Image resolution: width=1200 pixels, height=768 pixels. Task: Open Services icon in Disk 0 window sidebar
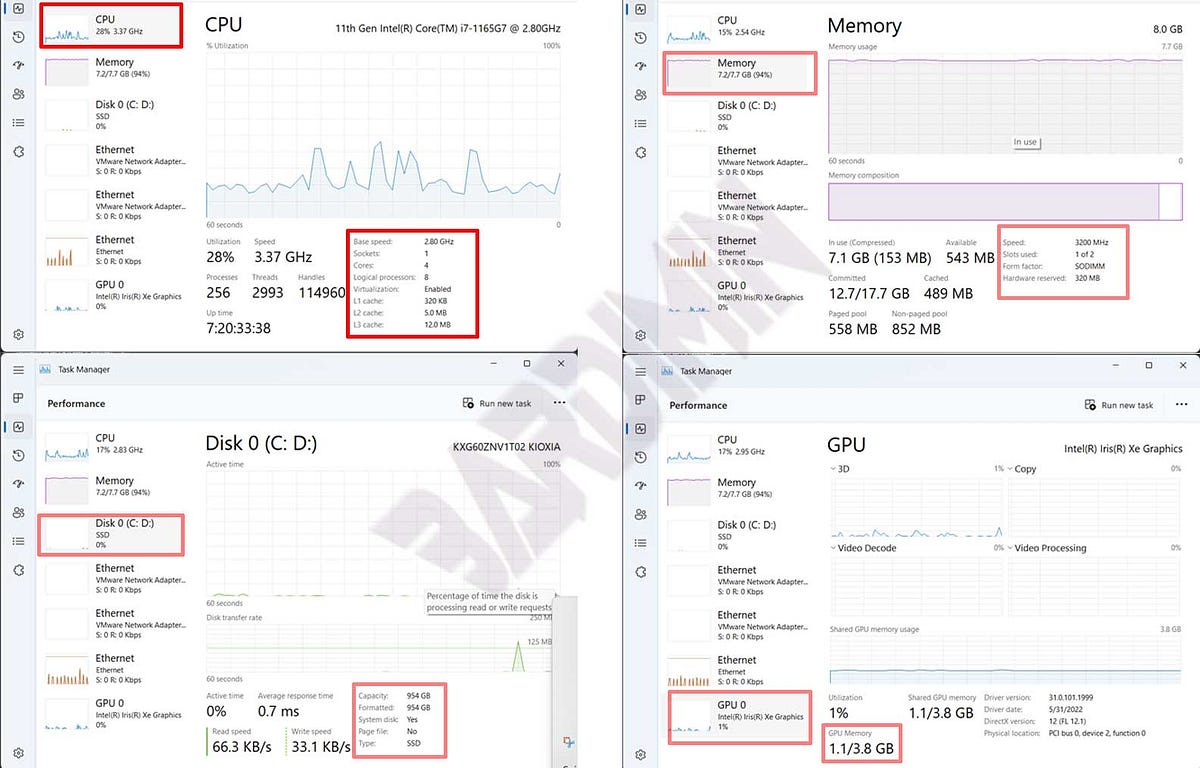pyautogui.click(x=18, y=570)
